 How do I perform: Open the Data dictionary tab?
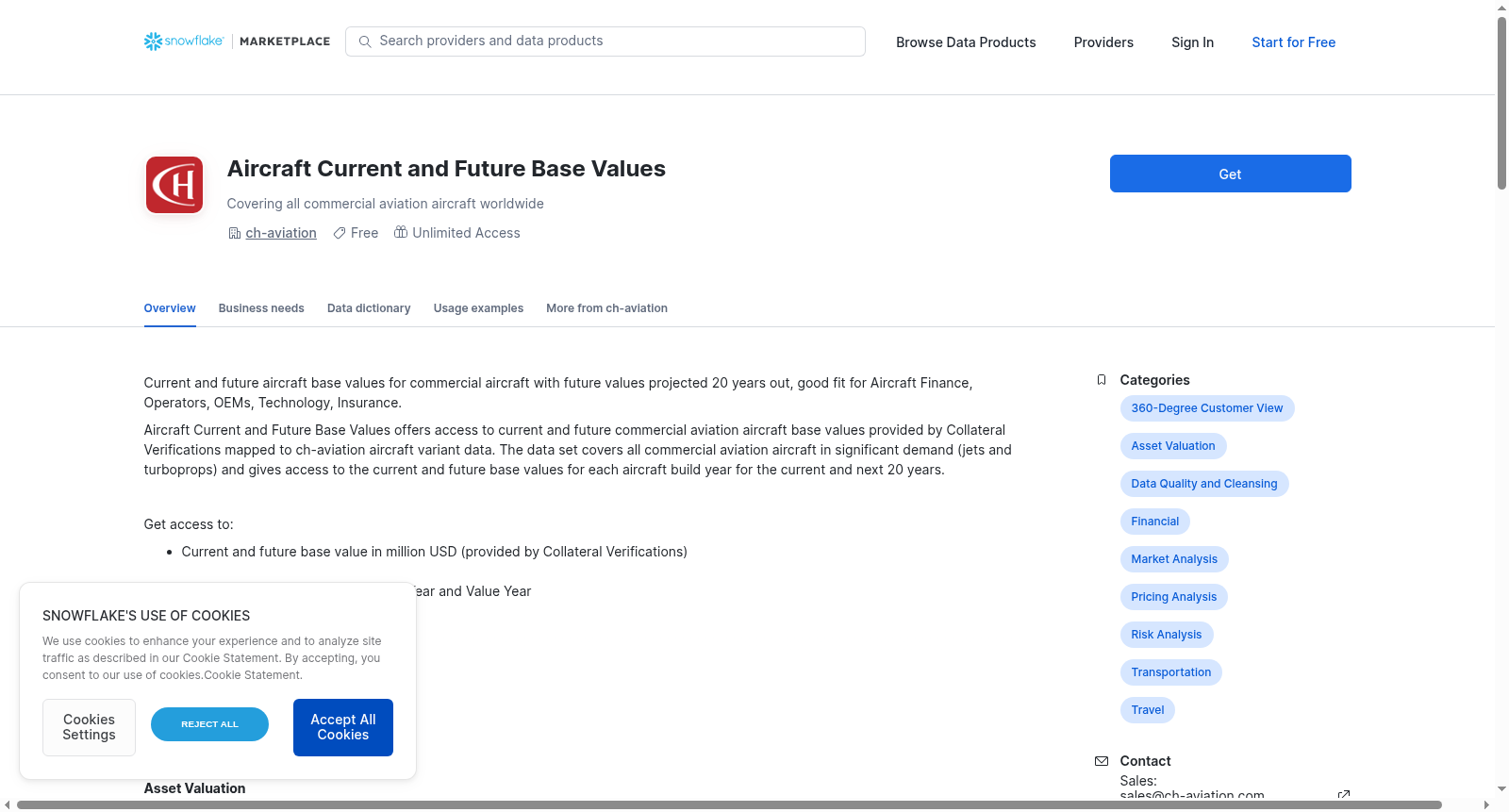coord(369,308)
